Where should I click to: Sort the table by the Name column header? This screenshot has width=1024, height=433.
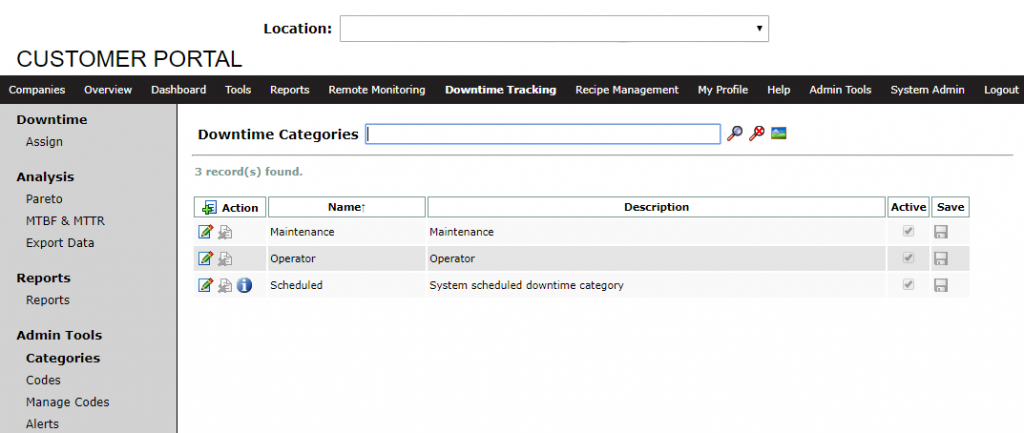coord(347,207)
